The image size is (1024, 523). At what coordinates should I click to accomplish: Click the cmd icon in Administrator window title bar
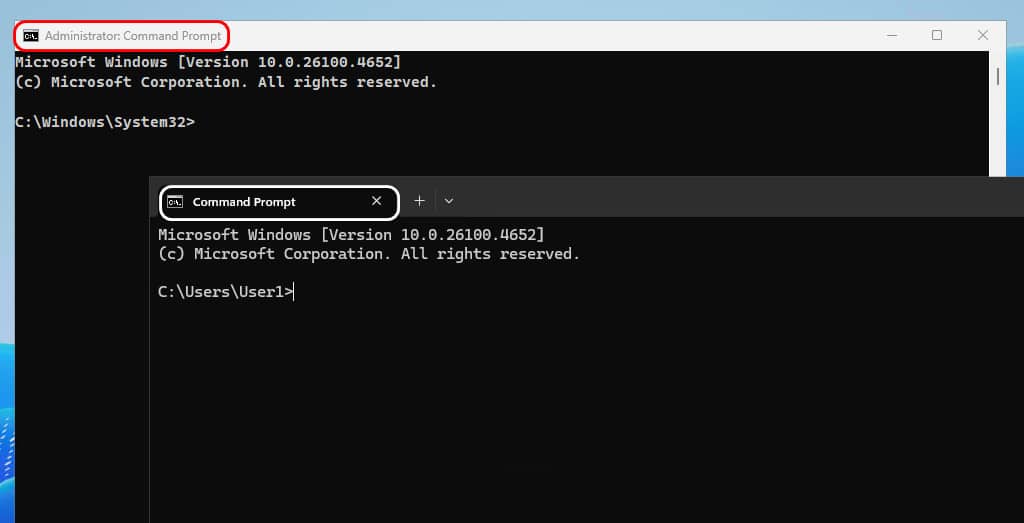[31, 36]
